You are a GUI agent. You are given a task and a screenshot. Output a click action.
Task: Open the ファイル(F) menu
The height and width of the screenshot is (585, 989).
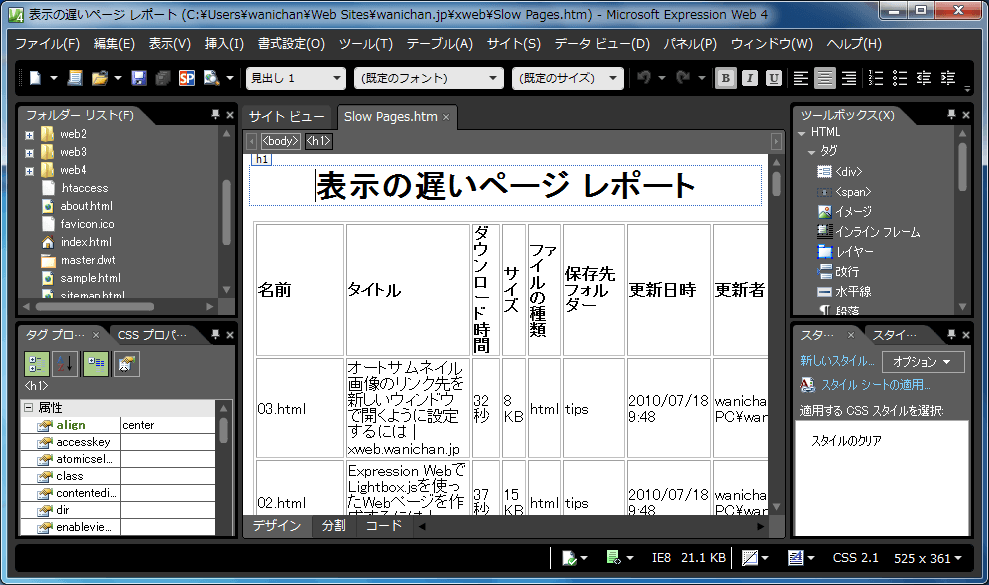47,44
